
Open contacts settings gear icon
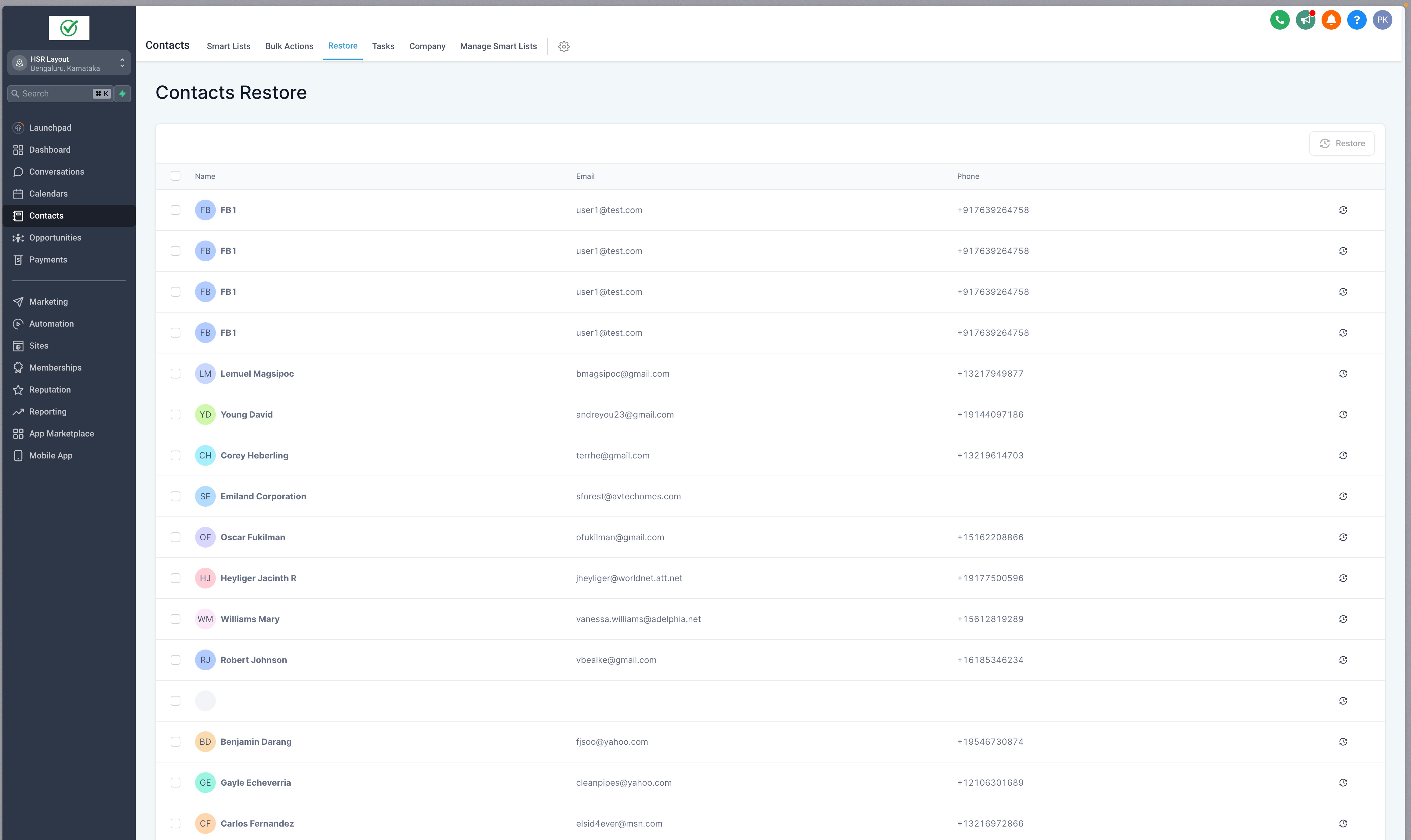(x=564, y=46)
